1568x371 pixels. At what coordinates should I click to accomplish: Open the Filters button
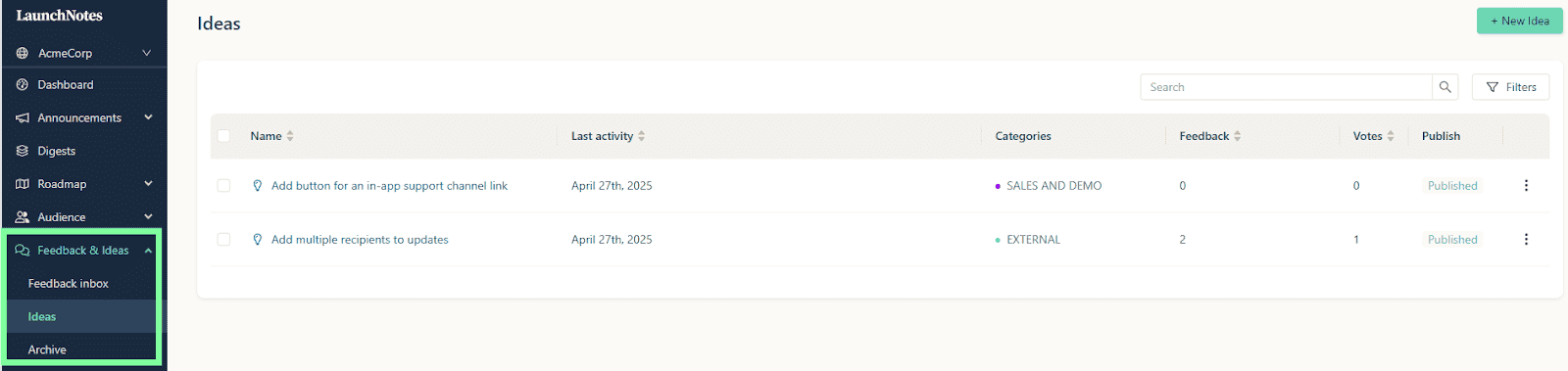pos(1510,87)
